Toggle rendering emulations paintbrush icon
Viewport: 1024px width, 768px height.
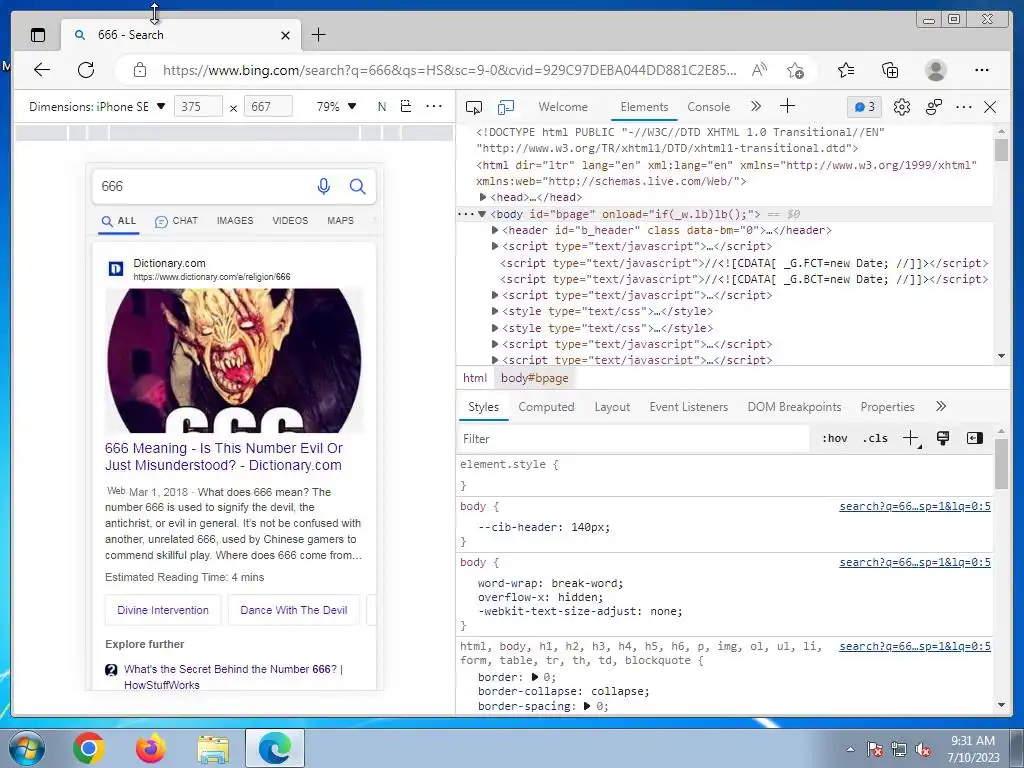942,438
